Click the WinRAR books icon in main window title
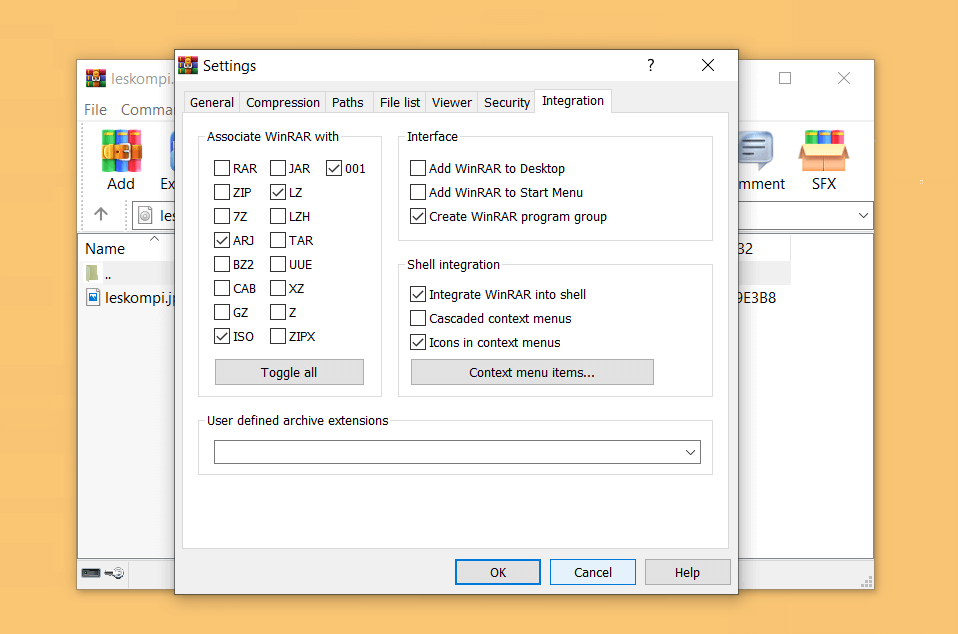 (x=96, y=78)
